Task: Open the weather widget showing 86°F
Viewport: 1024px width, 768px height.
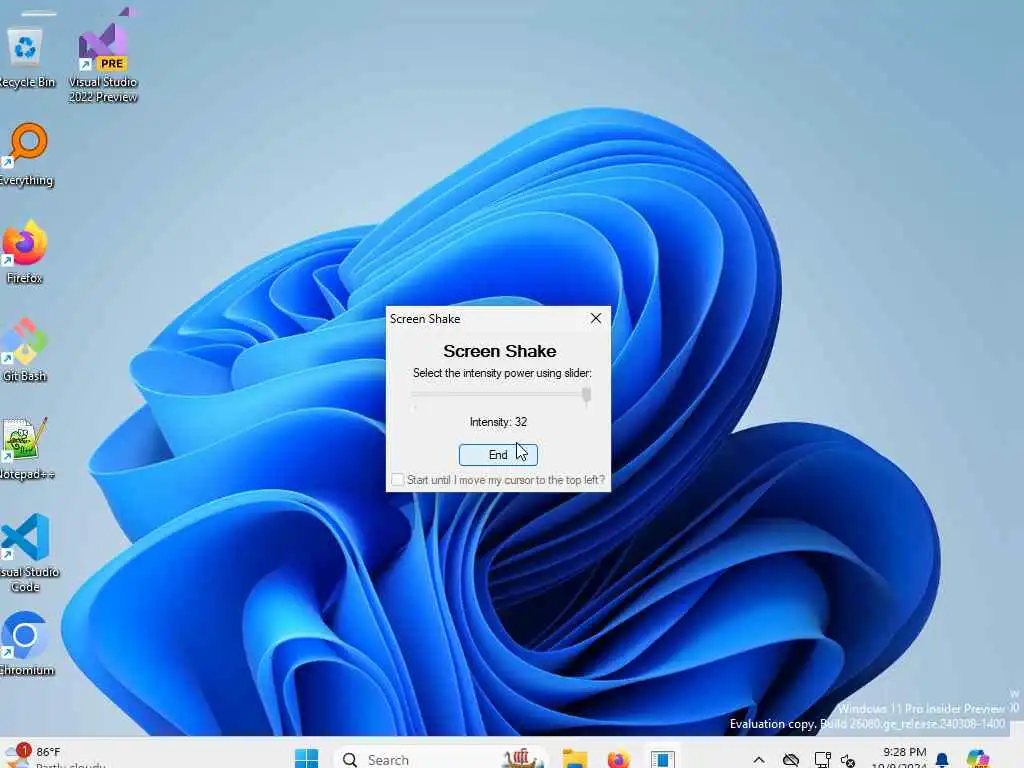Action: tap(55, 758)
